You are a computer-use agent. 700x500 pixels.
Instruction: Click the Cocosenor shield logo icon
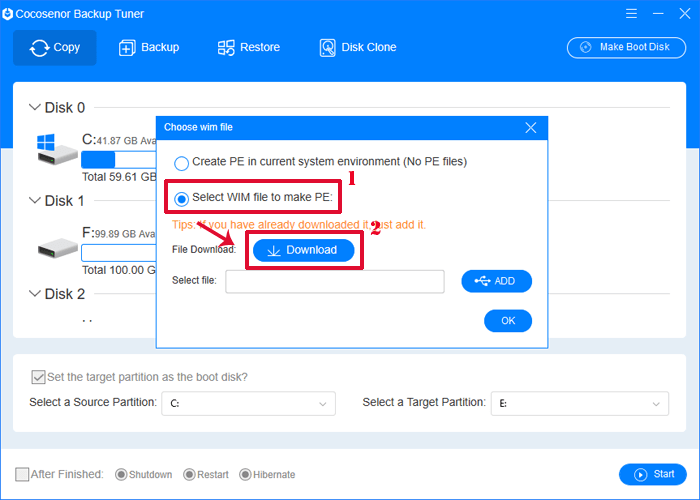[x=8, y=14]
